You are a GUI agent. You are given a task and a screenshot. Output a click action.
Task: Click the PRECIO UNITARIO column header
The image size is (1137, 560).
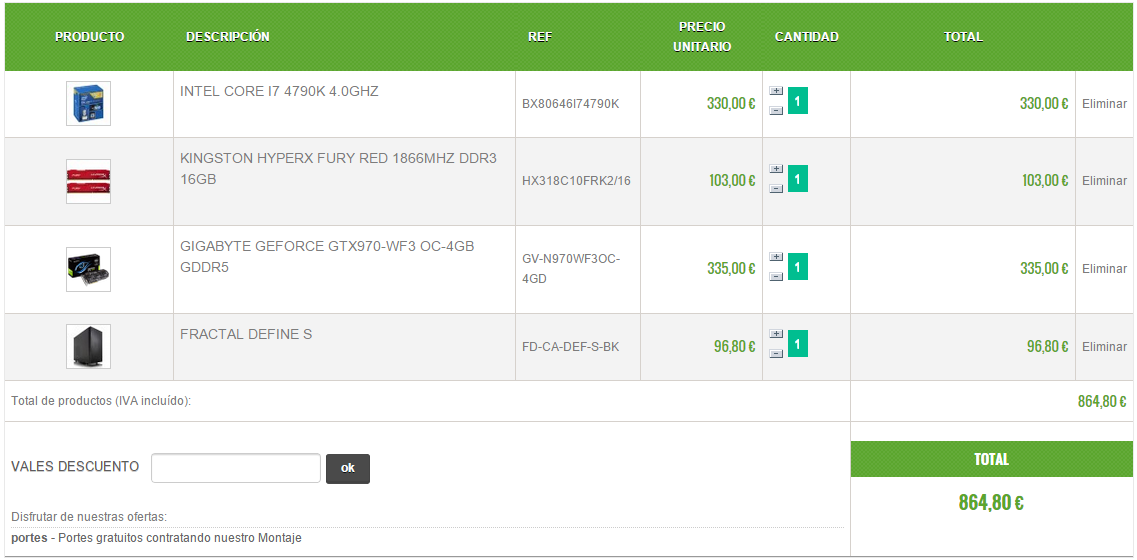tap(702, 37)
